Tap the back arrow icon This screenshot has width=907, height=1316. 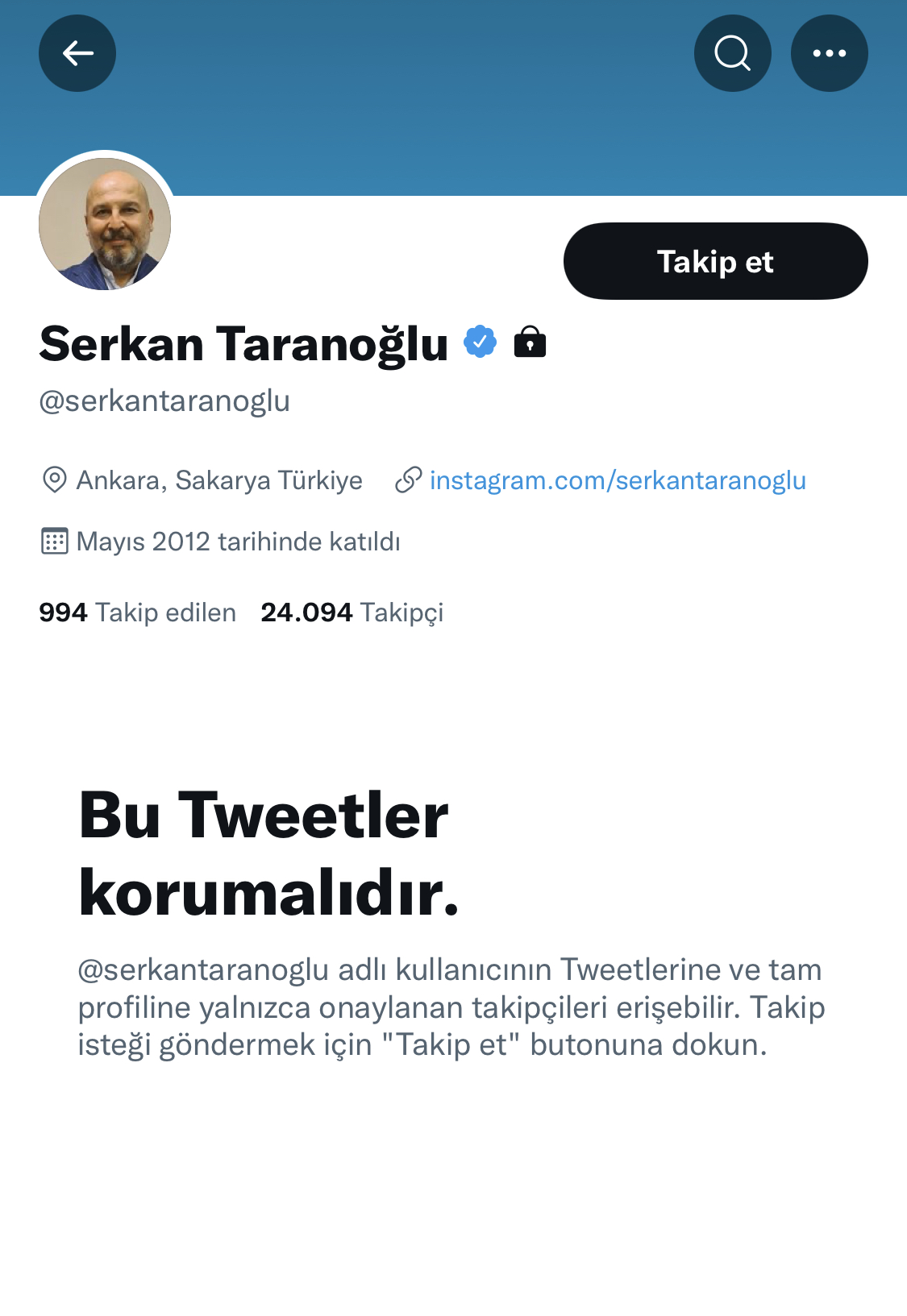click(x=77, y=53)
